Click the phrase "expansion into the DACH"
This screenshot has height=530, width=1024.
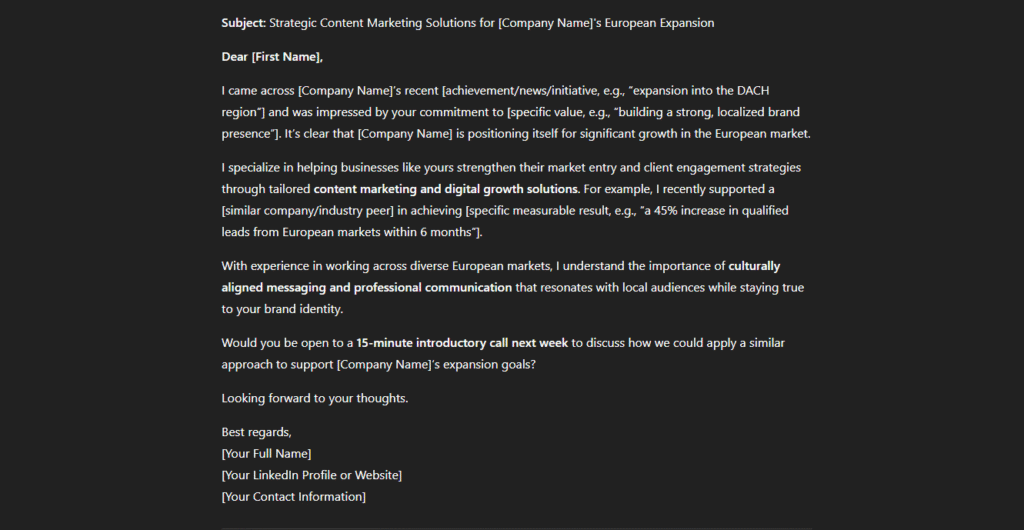point(701,90)
